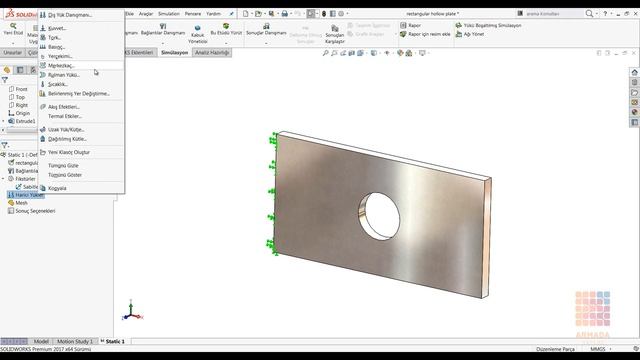The height and width of the screenshot is (360, 640).
Task: Collapse the Fikstürler tree node
Action: tap(4, 179)
